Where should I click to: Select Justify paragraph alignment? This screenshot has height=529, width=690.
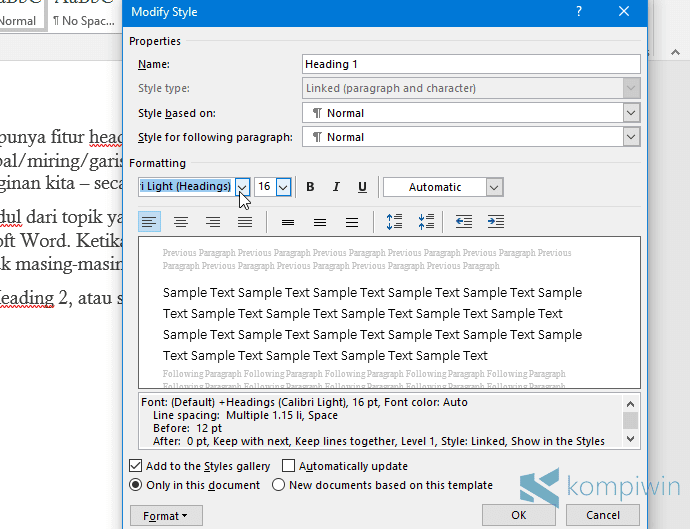click(x=245, y=221)
